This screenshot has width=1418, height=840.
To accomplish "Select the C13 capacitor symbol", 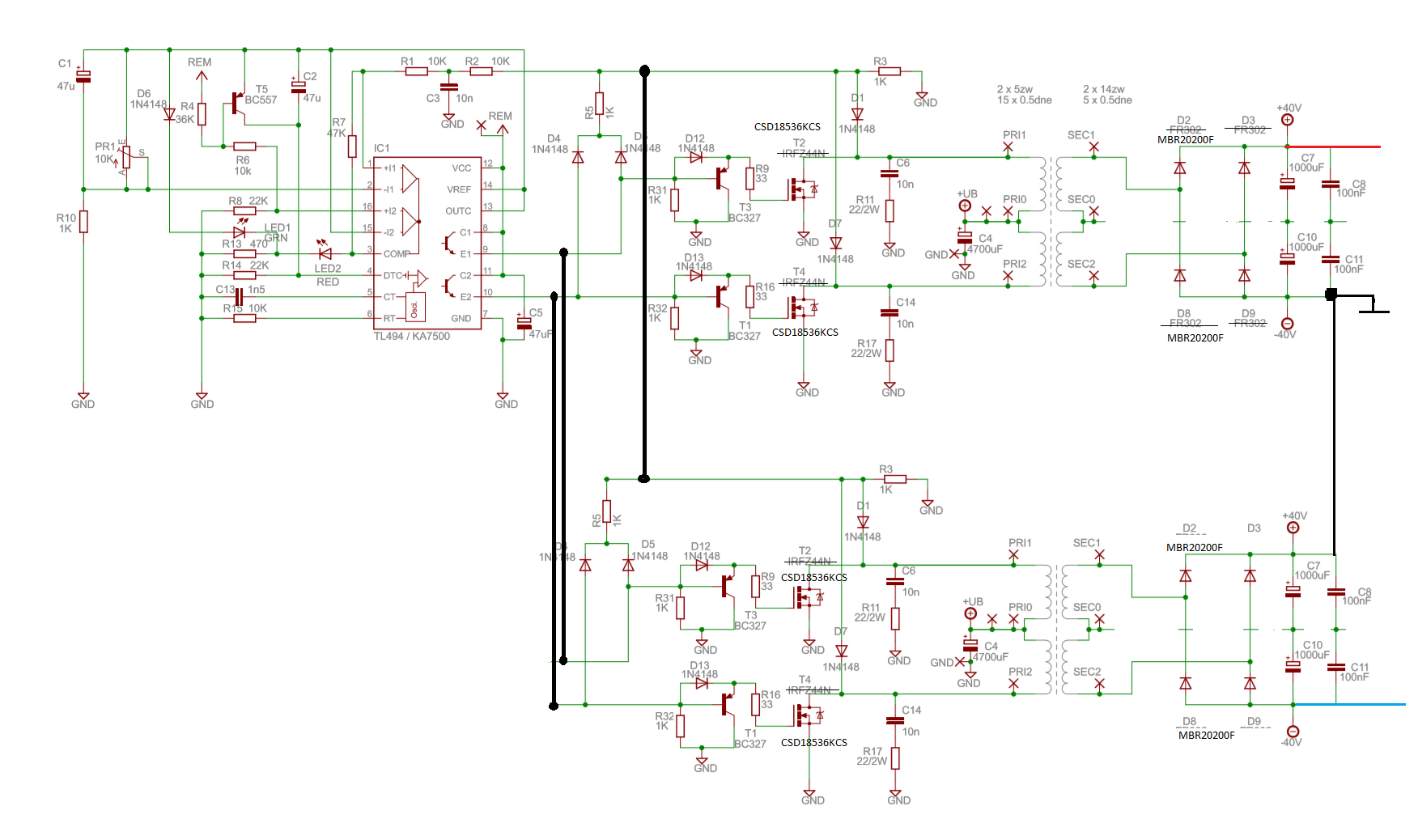I will tap(239, 296).
